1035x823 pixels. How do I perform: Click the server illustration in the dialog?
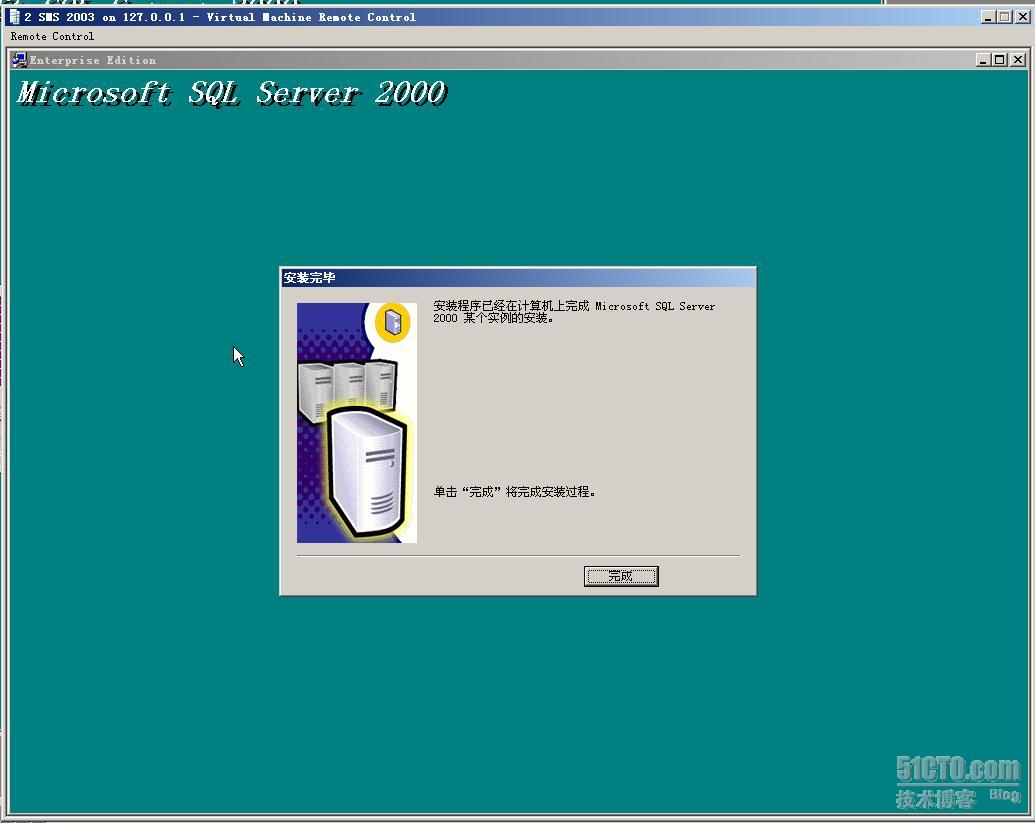(357, 423)
